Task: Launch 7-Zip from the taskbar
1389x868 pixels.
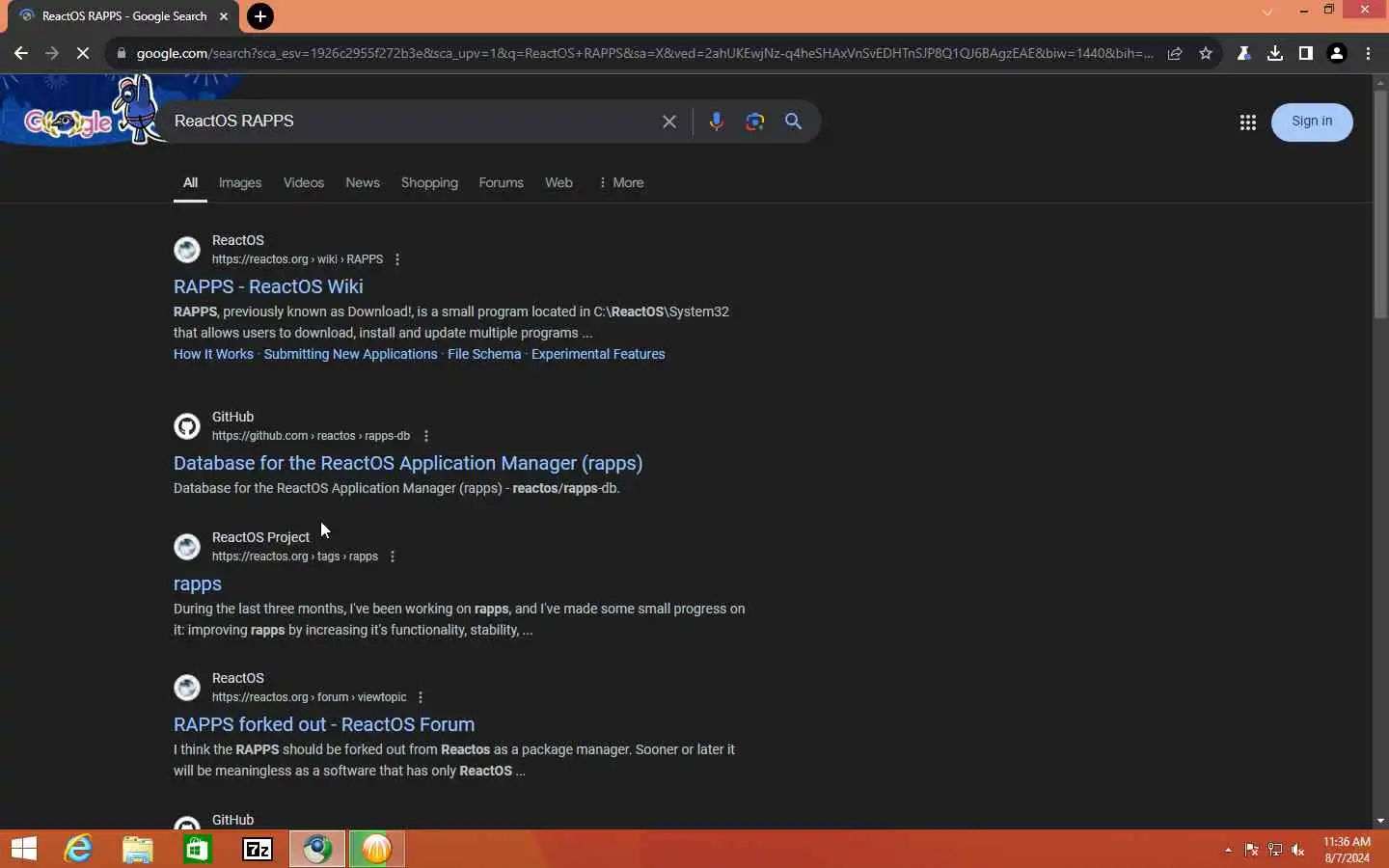Action: pyautogui.click(x=258, y=849)
